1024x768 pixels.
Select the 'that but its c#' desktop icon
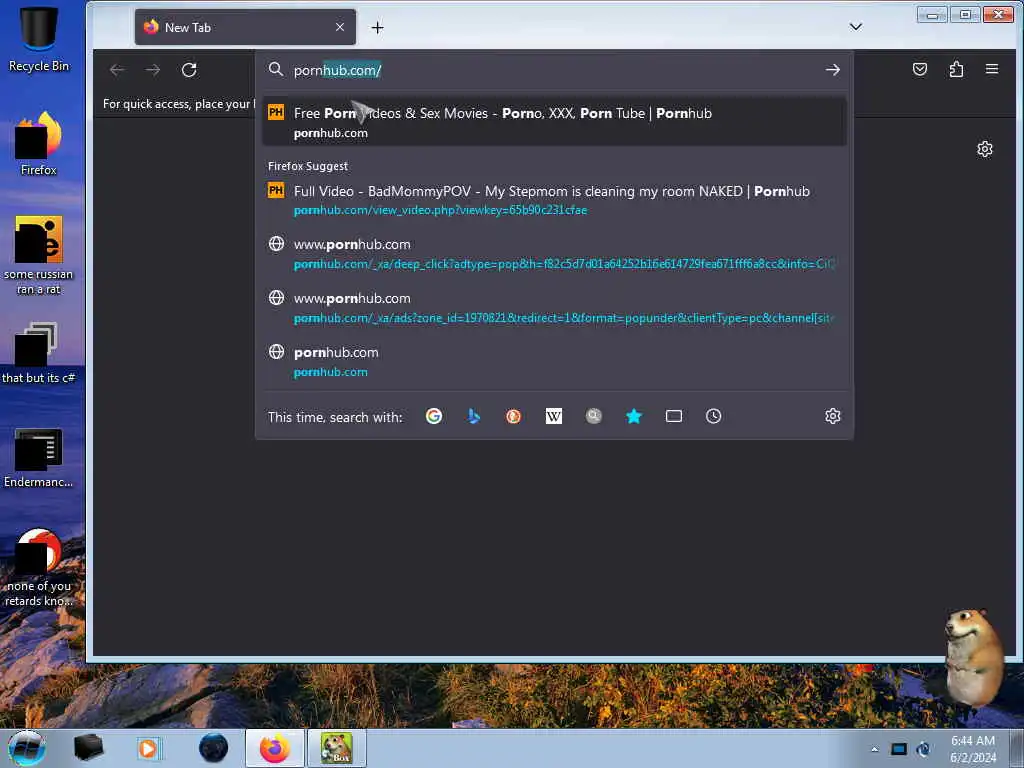39,353
